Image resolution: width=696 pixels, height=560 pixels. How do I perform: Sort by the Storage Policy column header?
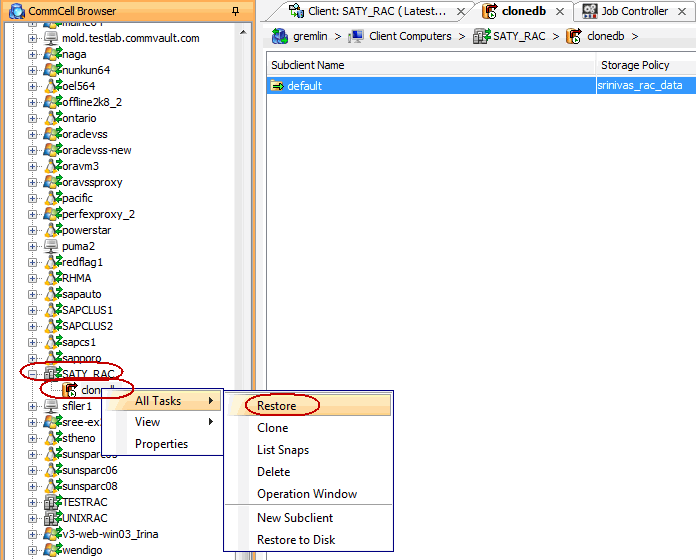646,65
